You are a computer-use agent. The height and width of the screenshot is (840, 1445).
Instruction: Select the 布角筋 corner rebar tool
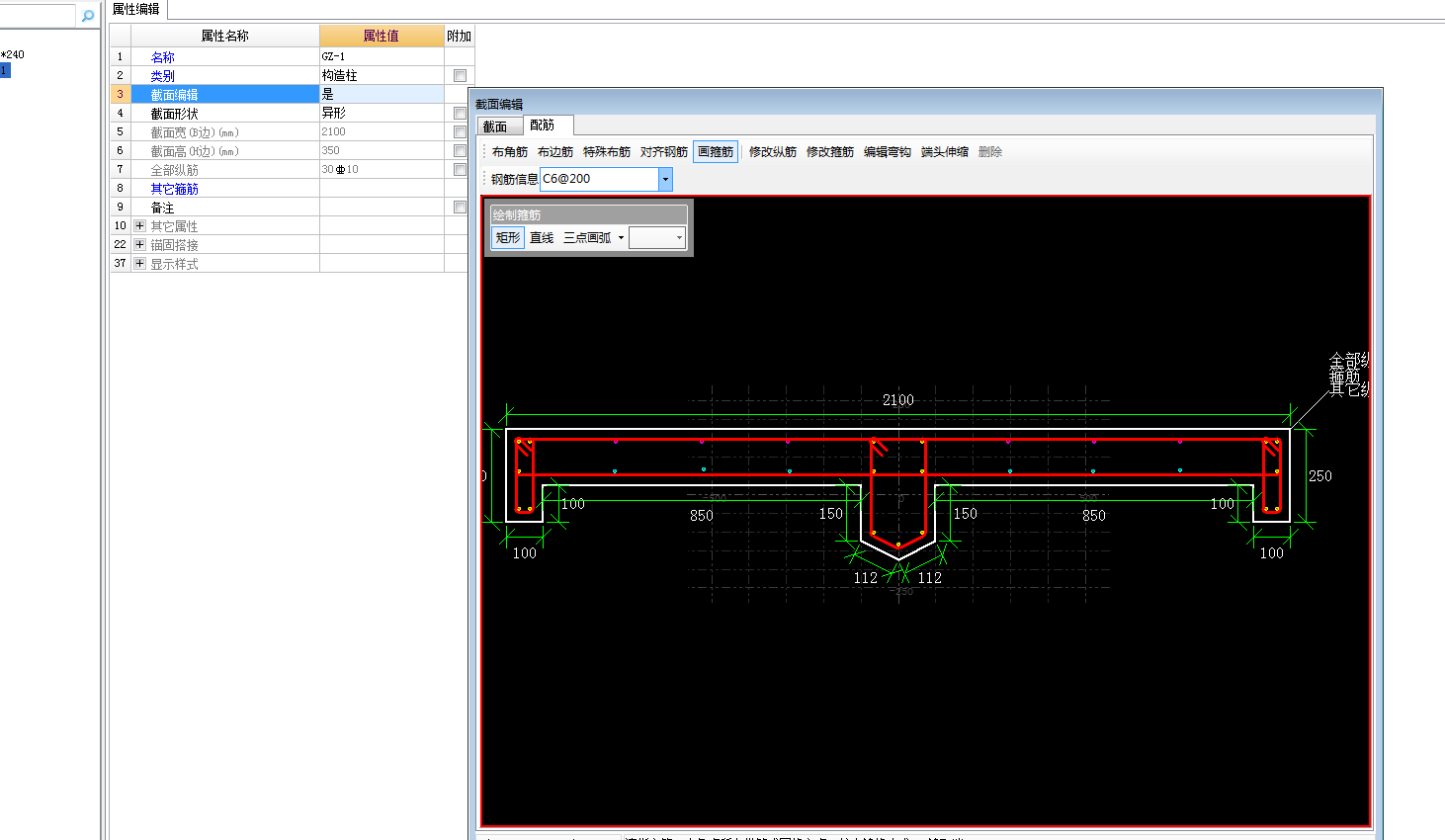[x=510, y=152]
